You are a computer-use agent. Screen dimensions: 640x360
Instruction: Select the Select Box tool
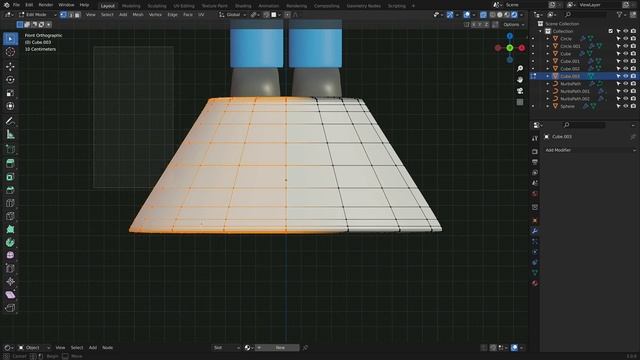pos(10,39)
